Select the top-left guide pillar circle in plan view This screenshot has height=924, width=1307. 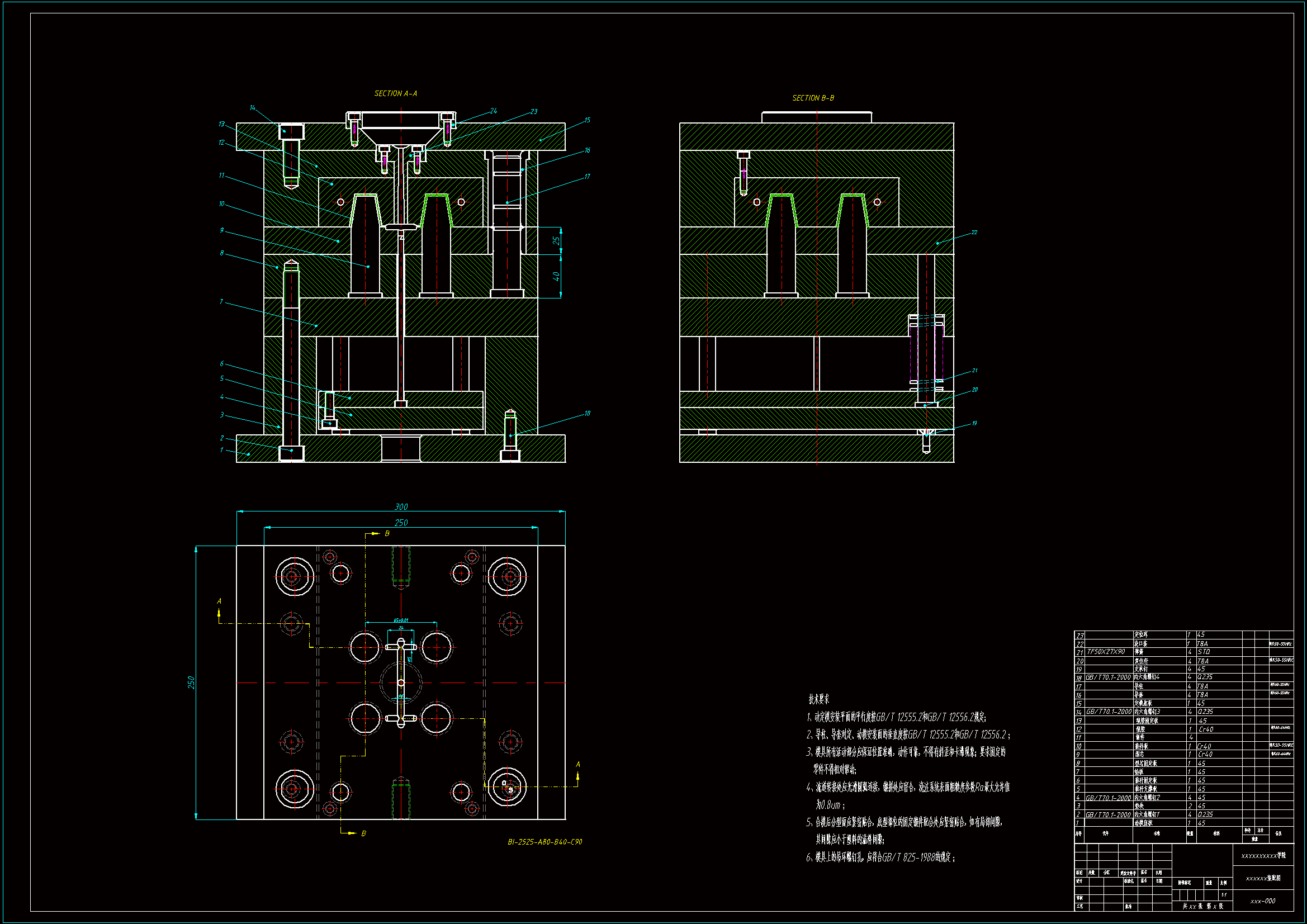[294, 576]
